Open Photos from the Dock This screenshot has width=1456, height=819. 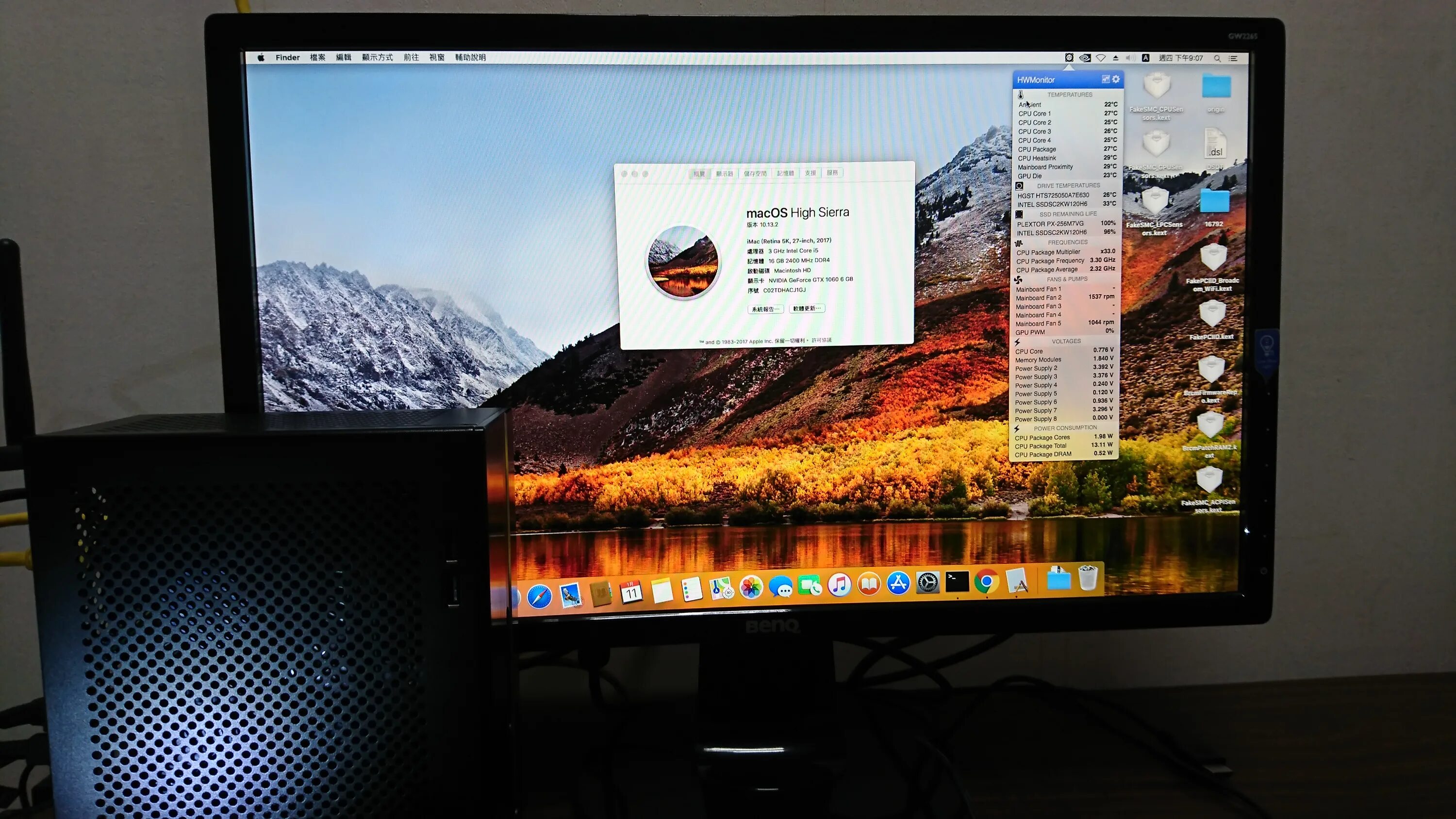pyautogui.click(x=751, y=588)
